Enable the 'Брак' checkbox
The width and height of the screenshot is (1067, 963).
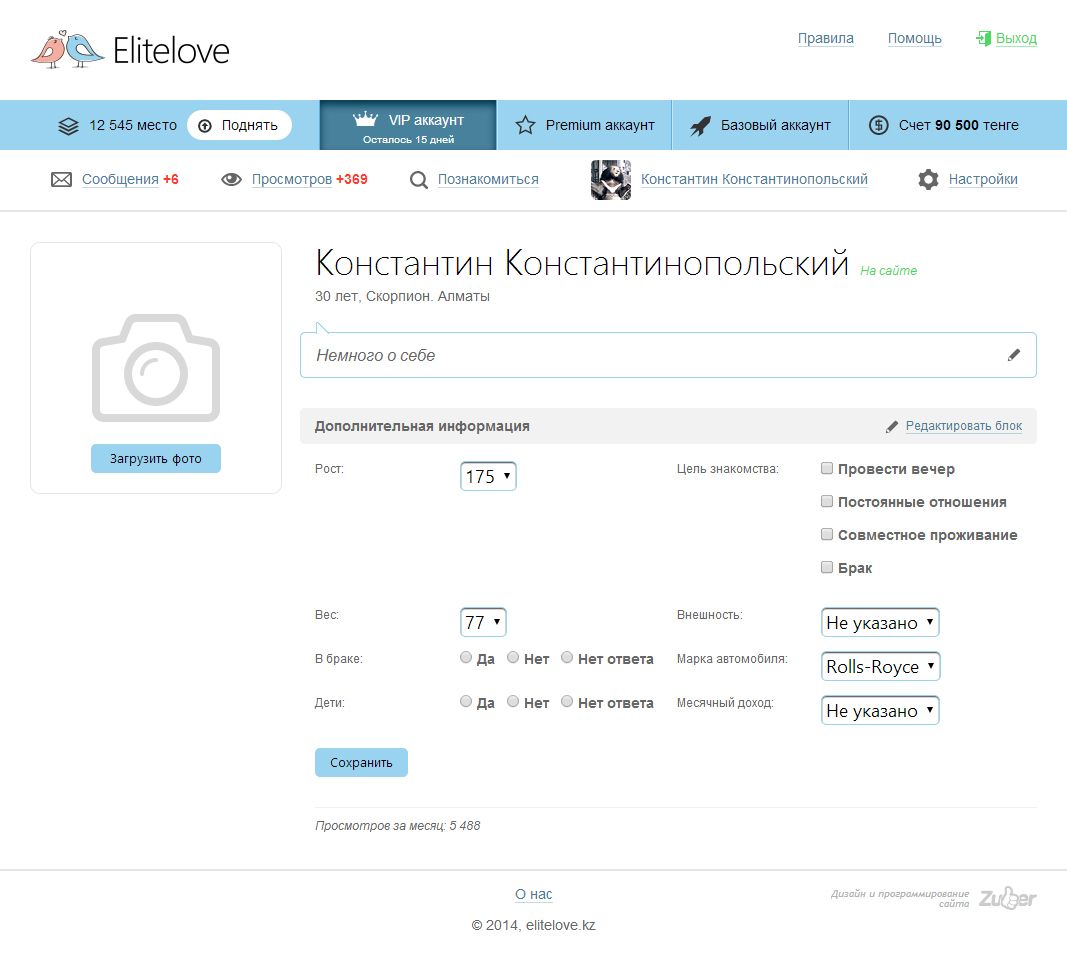[x=827, y=567]
